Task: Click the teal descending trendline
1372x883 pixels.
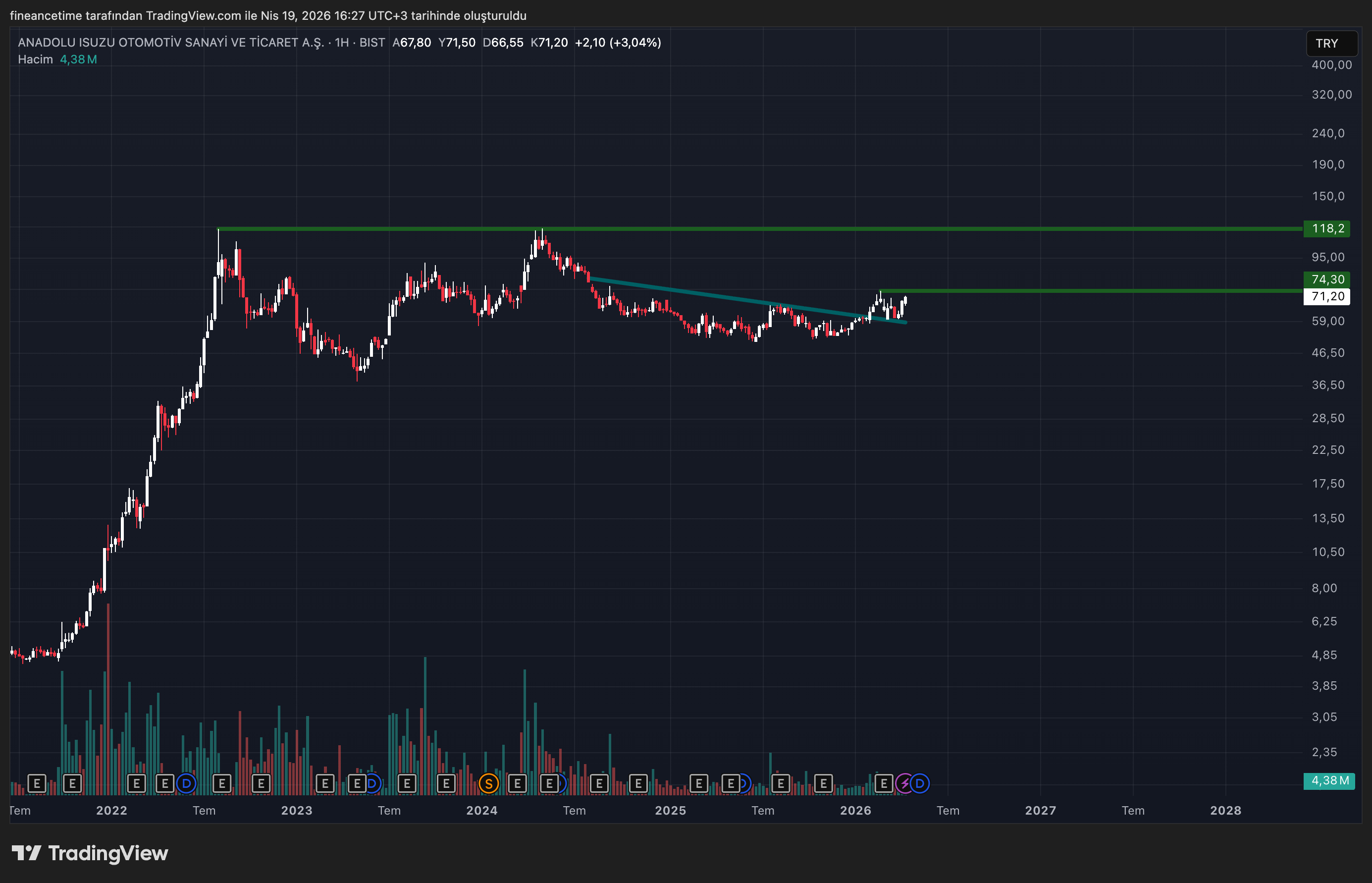Action: pos(716,296)
